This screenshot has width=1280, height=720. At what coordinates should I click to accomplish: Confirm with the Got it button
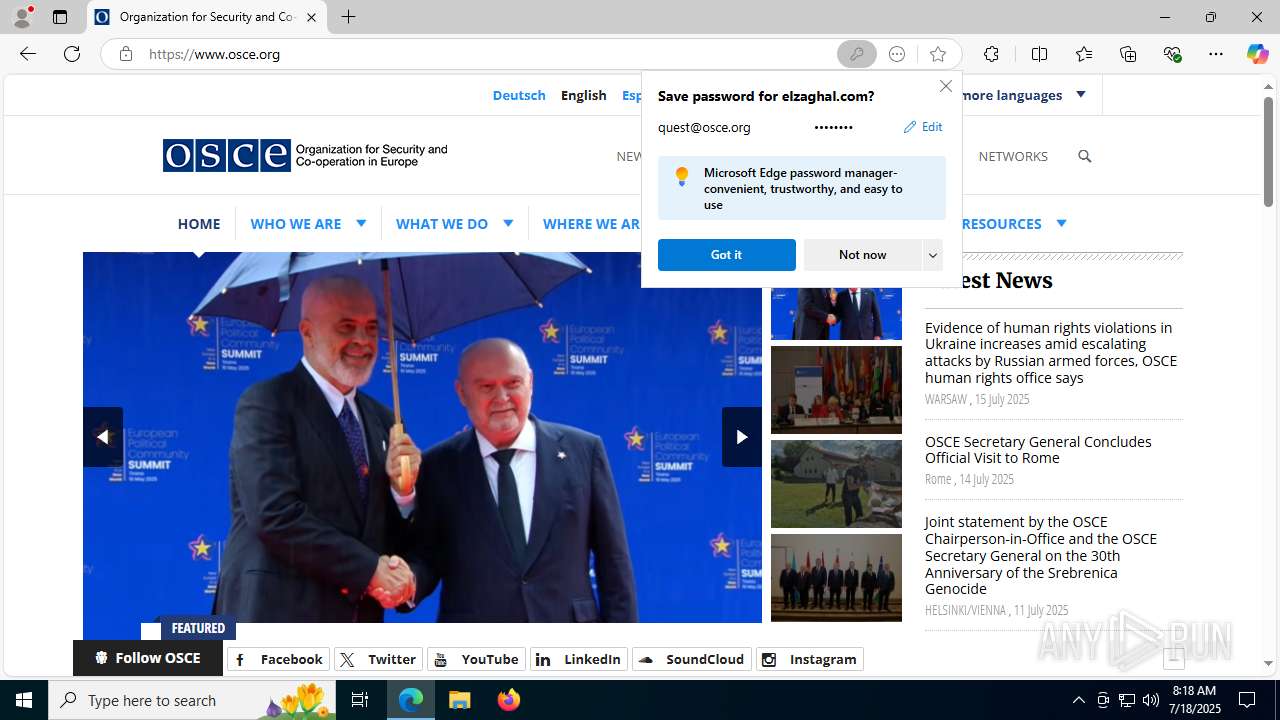coord(727,255)
